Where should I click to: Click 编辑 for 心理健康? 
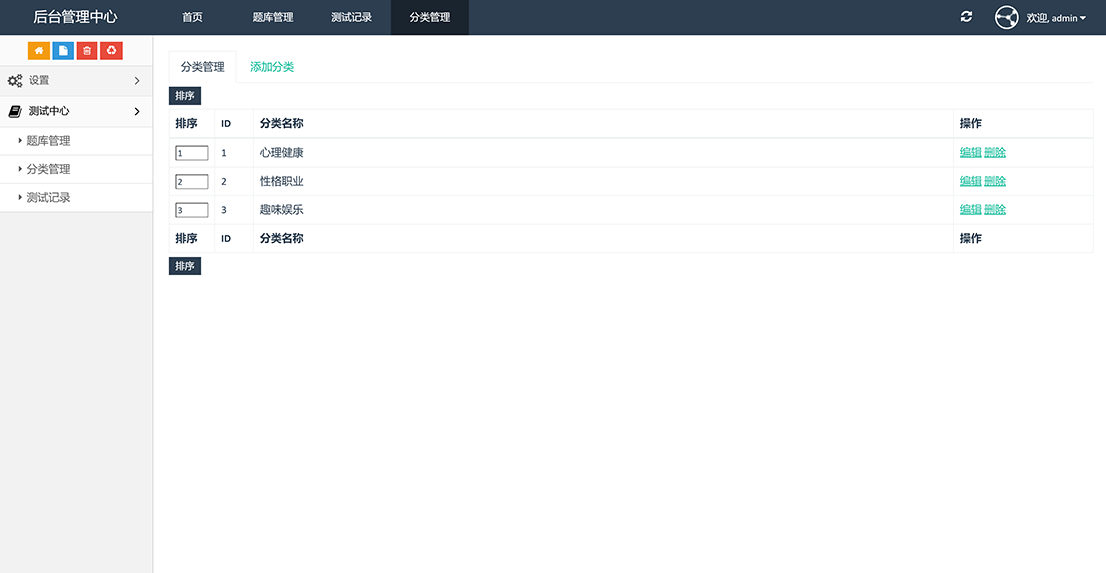(x=971, y=152)
